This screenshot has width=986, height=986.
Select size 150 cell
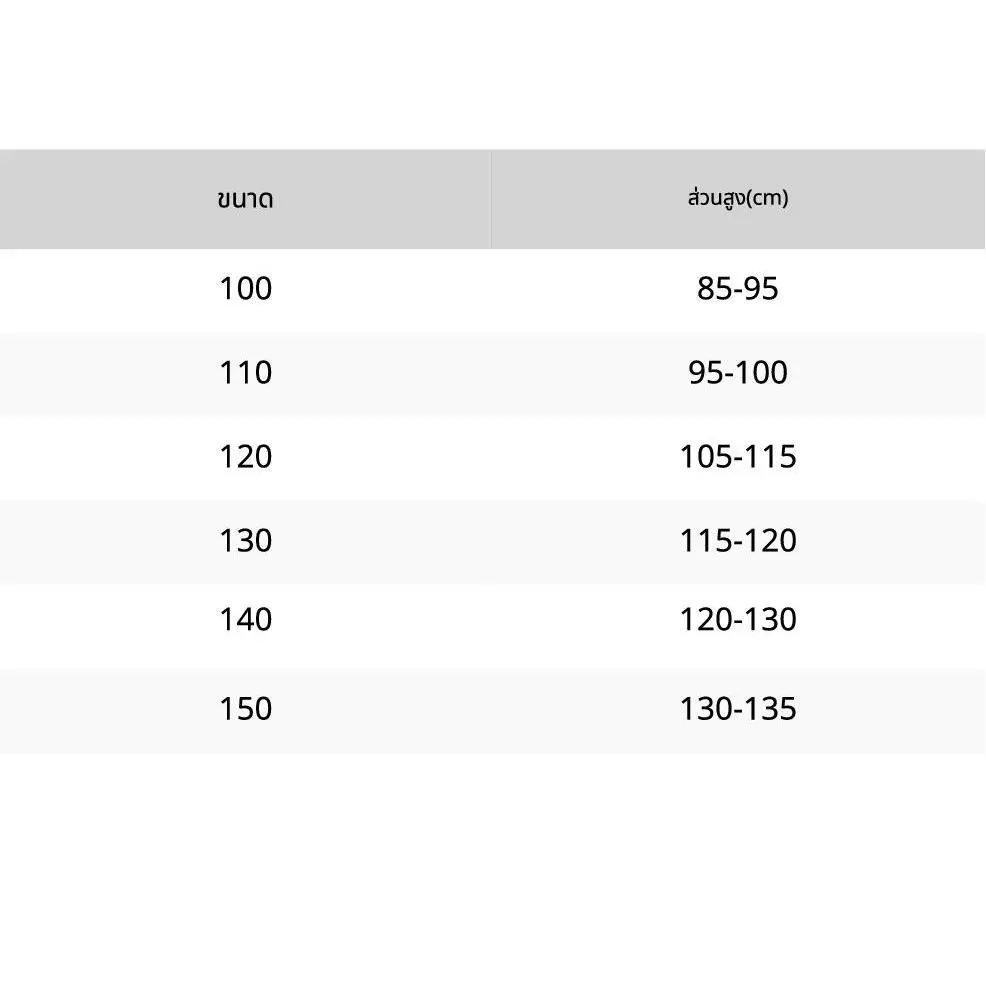click(245, 708)
